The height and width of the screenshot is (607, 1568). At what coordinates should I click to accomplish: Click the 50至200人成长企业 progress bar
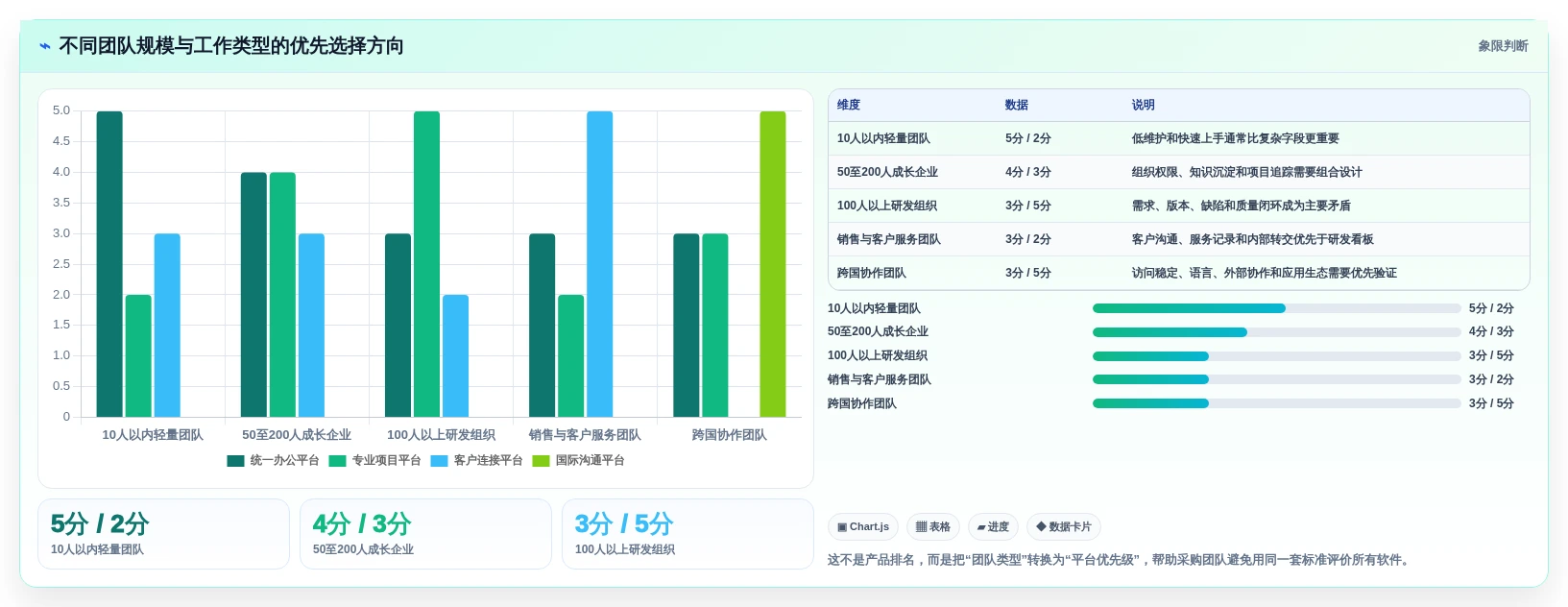pyautogui.click(x=1276, y=332)
